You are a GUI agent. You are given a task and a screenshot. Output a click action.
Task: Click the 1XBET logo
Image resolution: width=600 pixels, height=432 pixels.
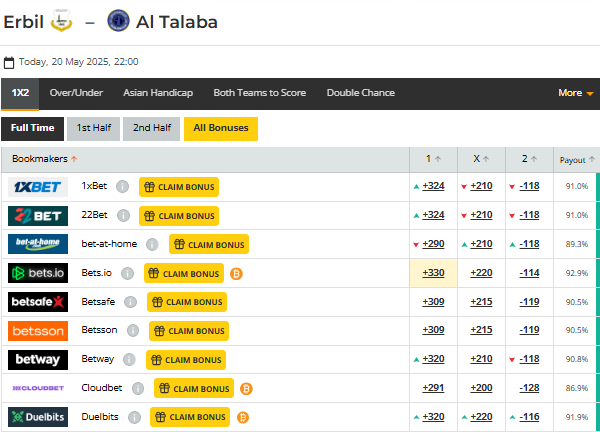tap(38, 187)
